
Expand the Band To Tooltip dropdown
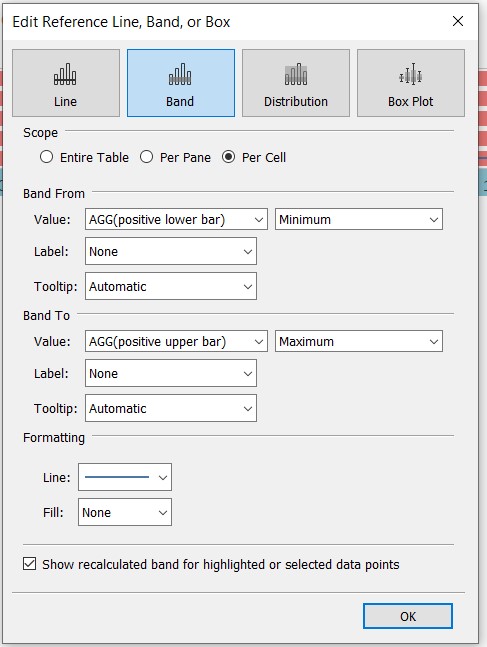(171, 408)
